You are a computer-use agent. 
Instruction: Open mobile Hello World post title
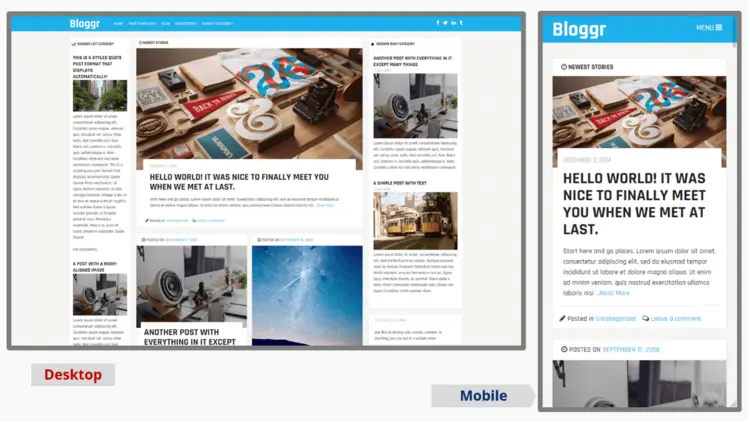[634, 204]
